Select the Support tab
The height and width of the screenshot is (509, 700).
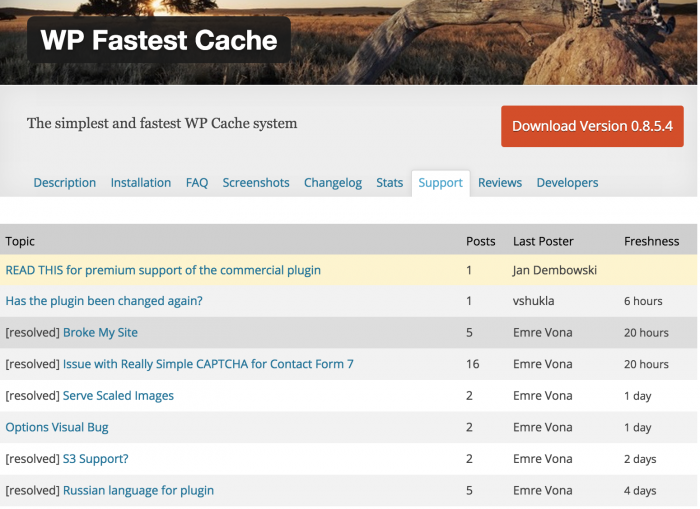click(x=441, y=183)
